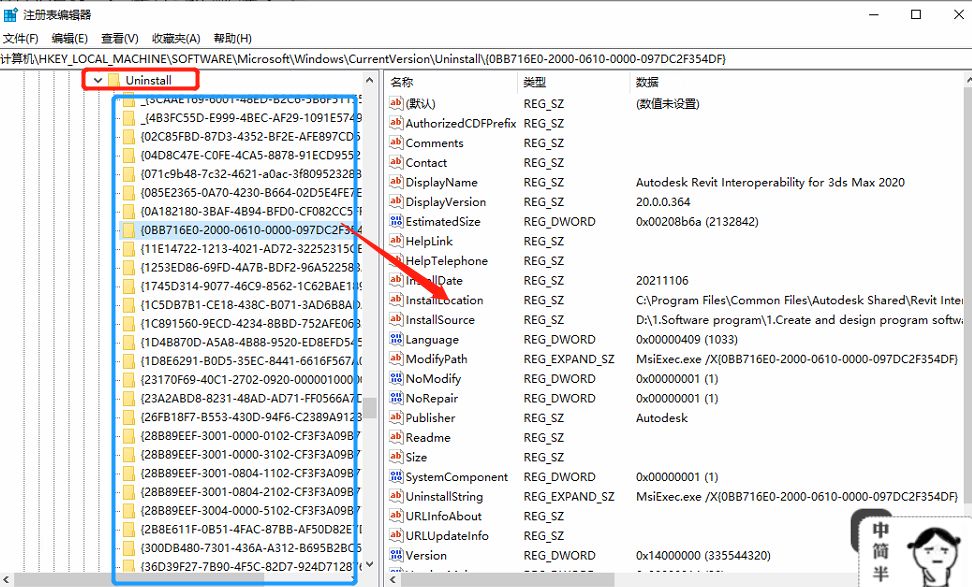Screen dimensions: 972x587
Task: Click the Uninstall folder icon in tree
Action: tap(114, 80)
